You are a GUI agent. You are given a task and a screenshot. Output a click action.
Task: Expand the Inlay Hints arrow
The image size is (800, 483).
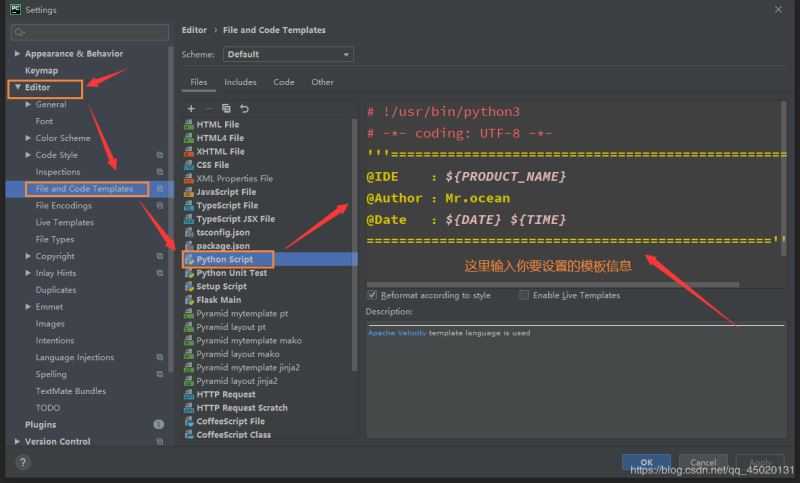click(28, 273)
